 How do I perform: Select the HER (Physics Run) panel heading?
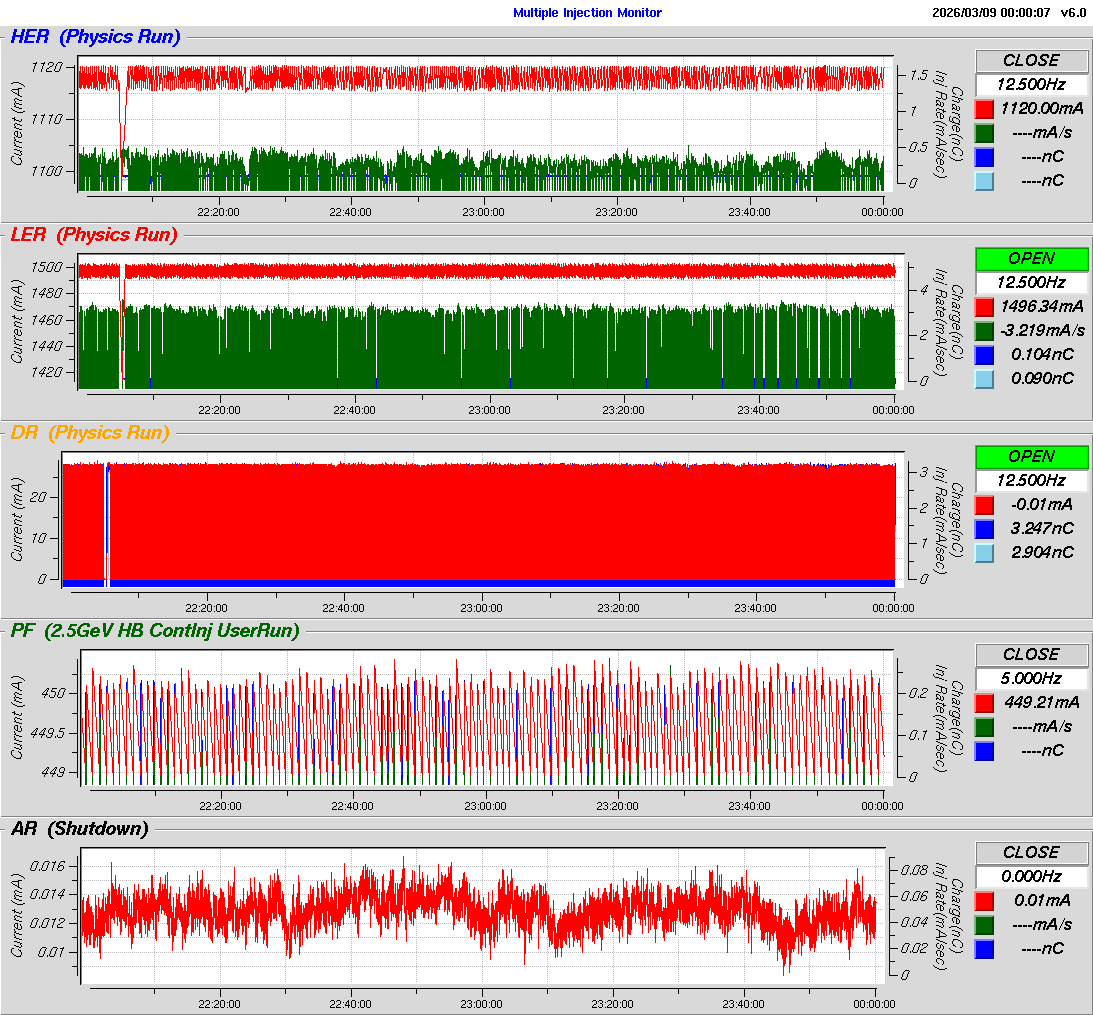(x=95, y=38)
